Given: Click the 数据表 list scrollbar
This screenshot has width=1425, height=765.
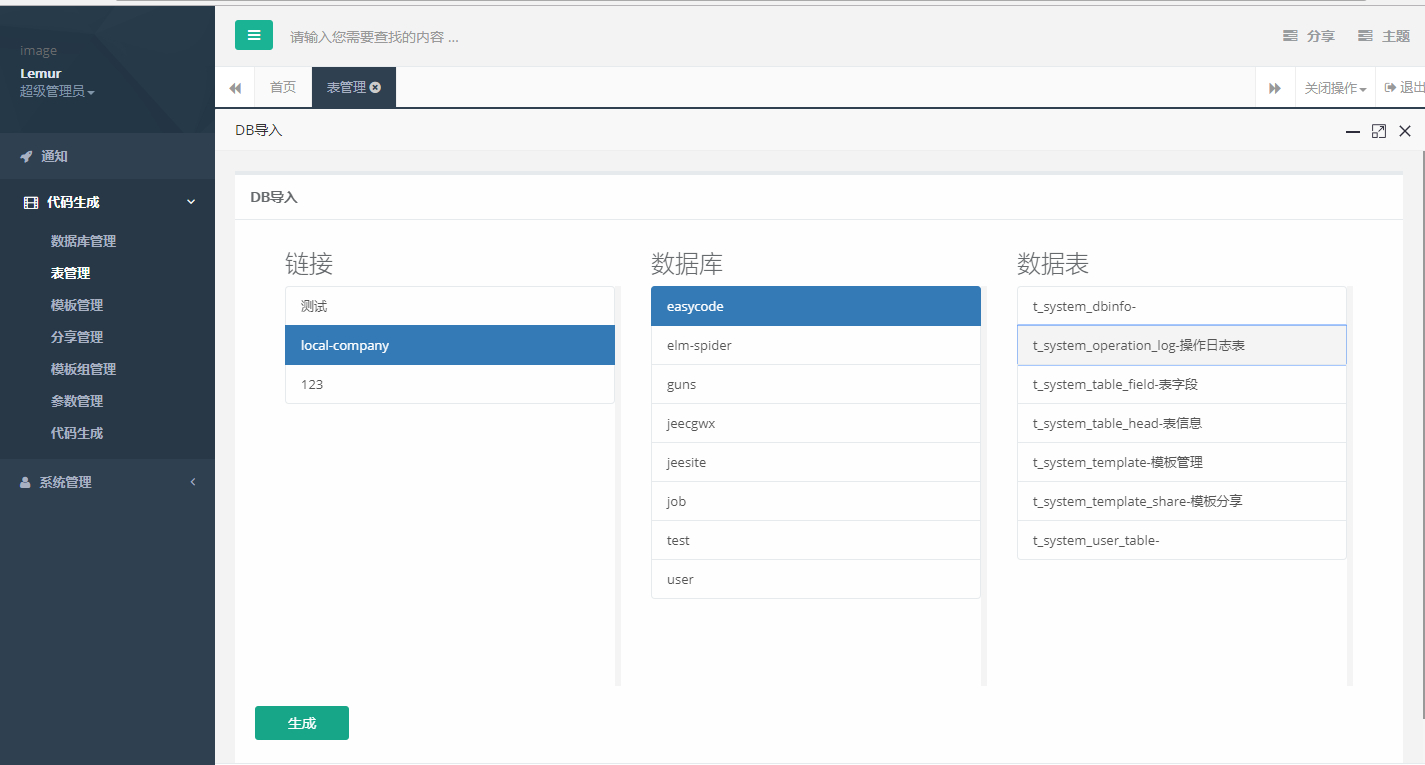Looking at the screenshot, I should 1350,486.
